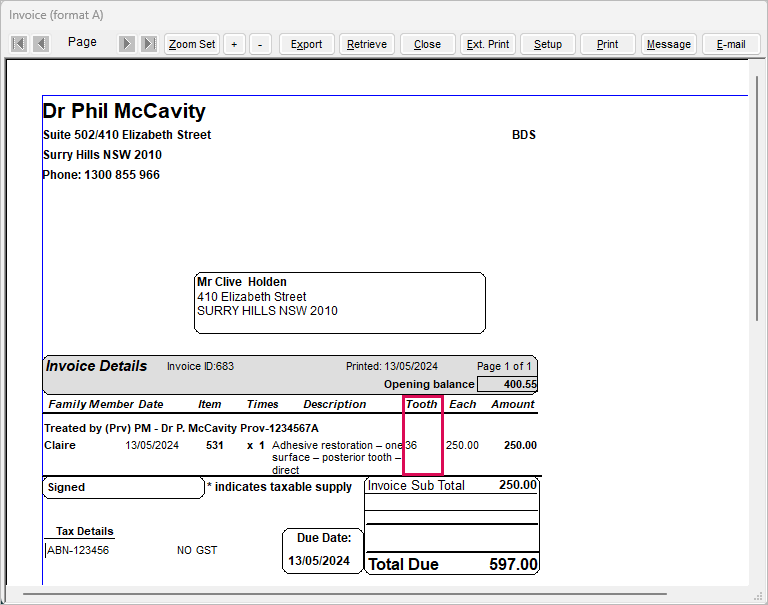Click '410 Elizabeth Street' in recipient box
This screenshot has width=768, height=605.
tap(252, 296)
